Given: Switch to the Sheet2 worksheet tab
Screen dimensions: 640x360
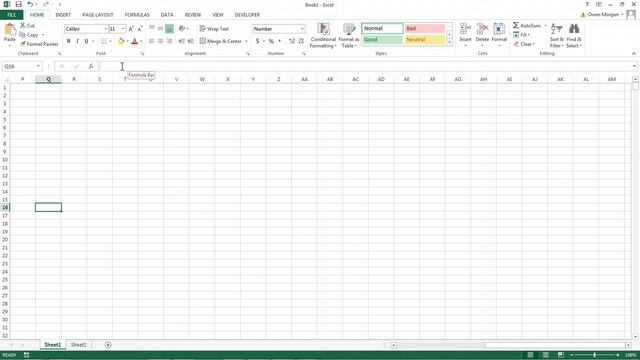Looking at the screenshot, I should pos(78,345).
